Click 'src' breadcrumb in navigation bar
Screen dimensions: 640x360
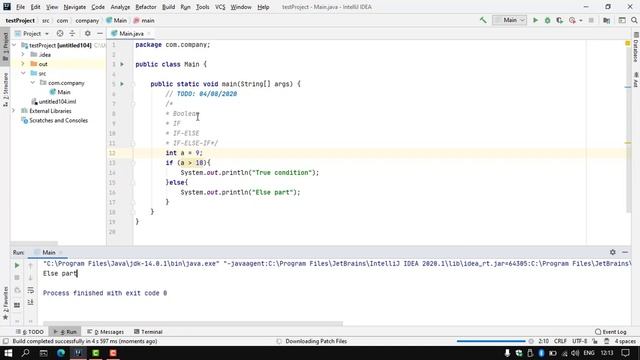pos(46,20)
